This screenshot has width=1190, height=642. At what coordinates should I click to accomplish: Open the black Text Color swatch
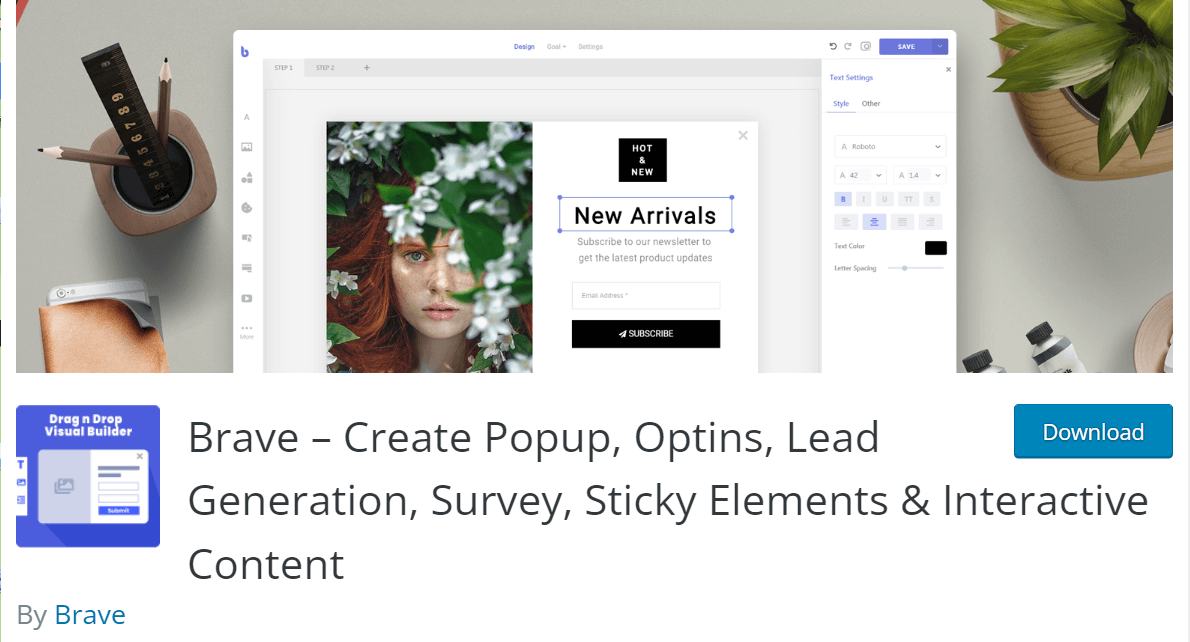tap(936, 247)
